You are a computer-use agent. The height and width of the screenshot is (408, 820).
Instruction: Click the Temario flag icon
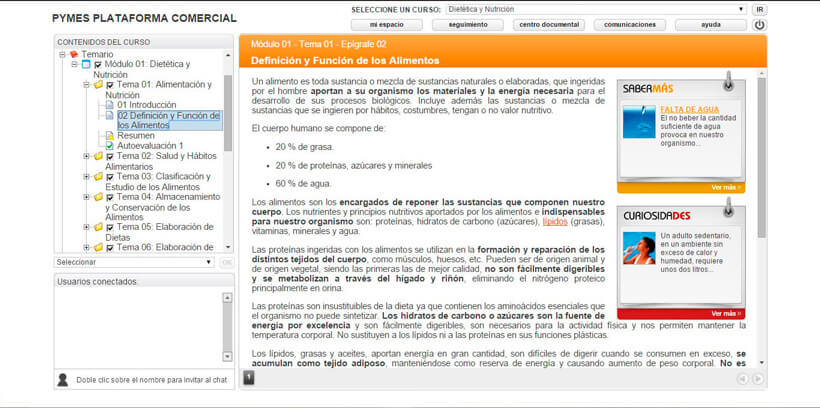click(74, 54)
